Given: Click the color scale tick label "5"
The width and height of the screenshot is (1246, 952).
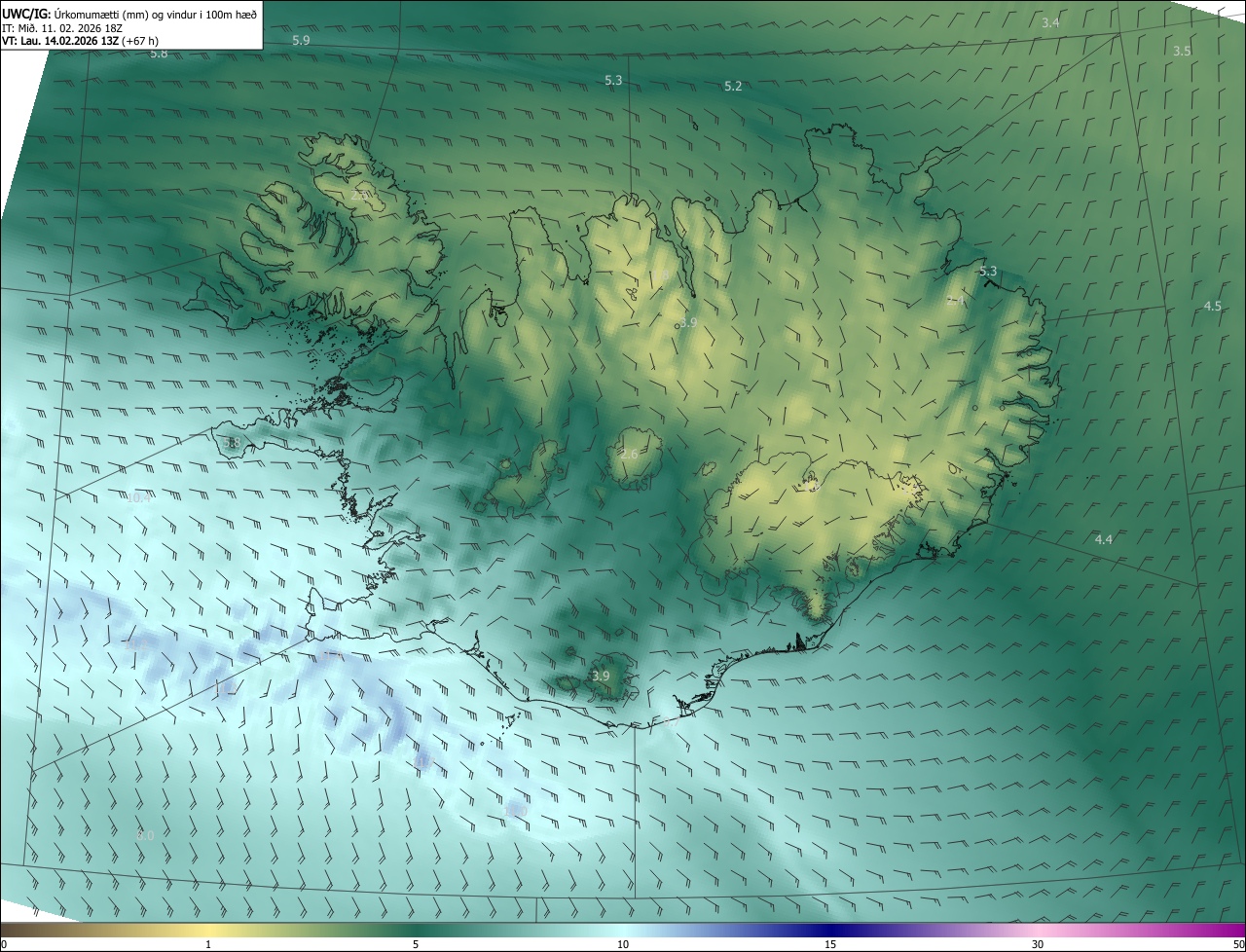Looking at the screenshot, I should (x=416, y=944).
